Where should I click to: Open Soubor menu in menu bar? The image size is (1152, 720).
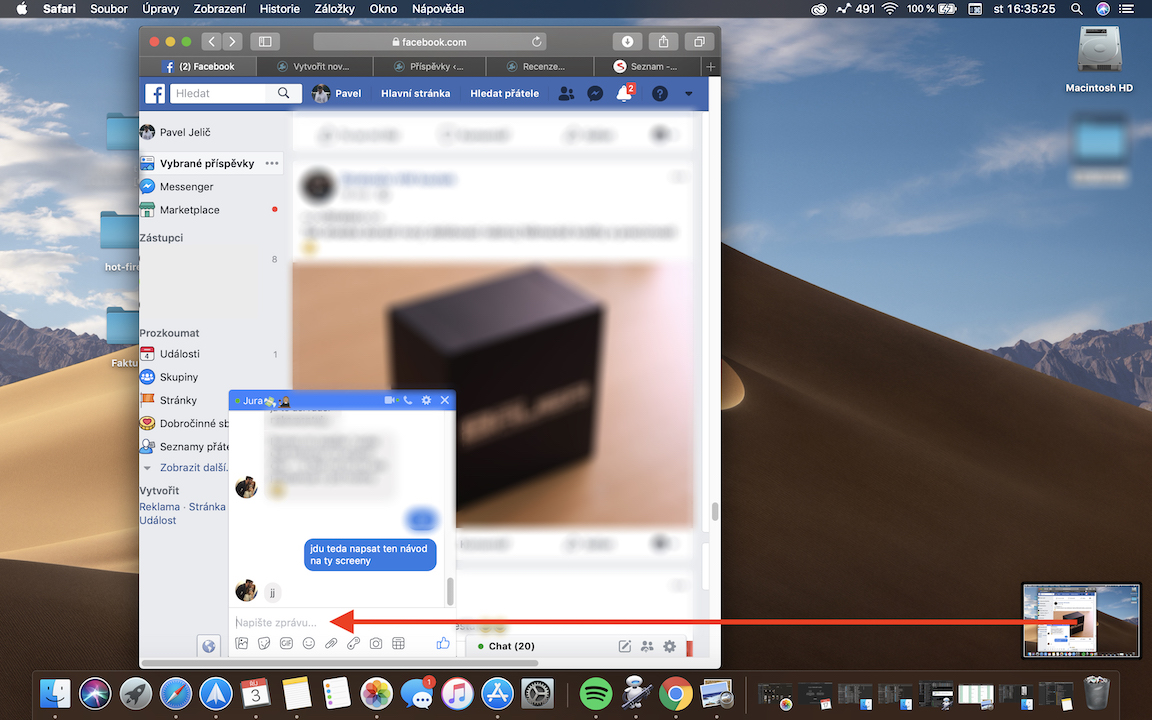click(x=109, y=9)
